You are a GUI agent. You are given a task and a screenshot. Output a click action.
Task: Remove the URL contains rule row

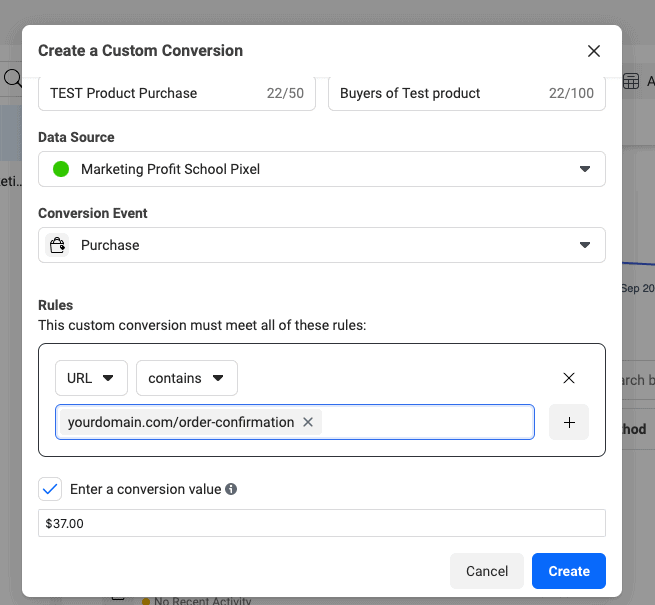[569, 378]
